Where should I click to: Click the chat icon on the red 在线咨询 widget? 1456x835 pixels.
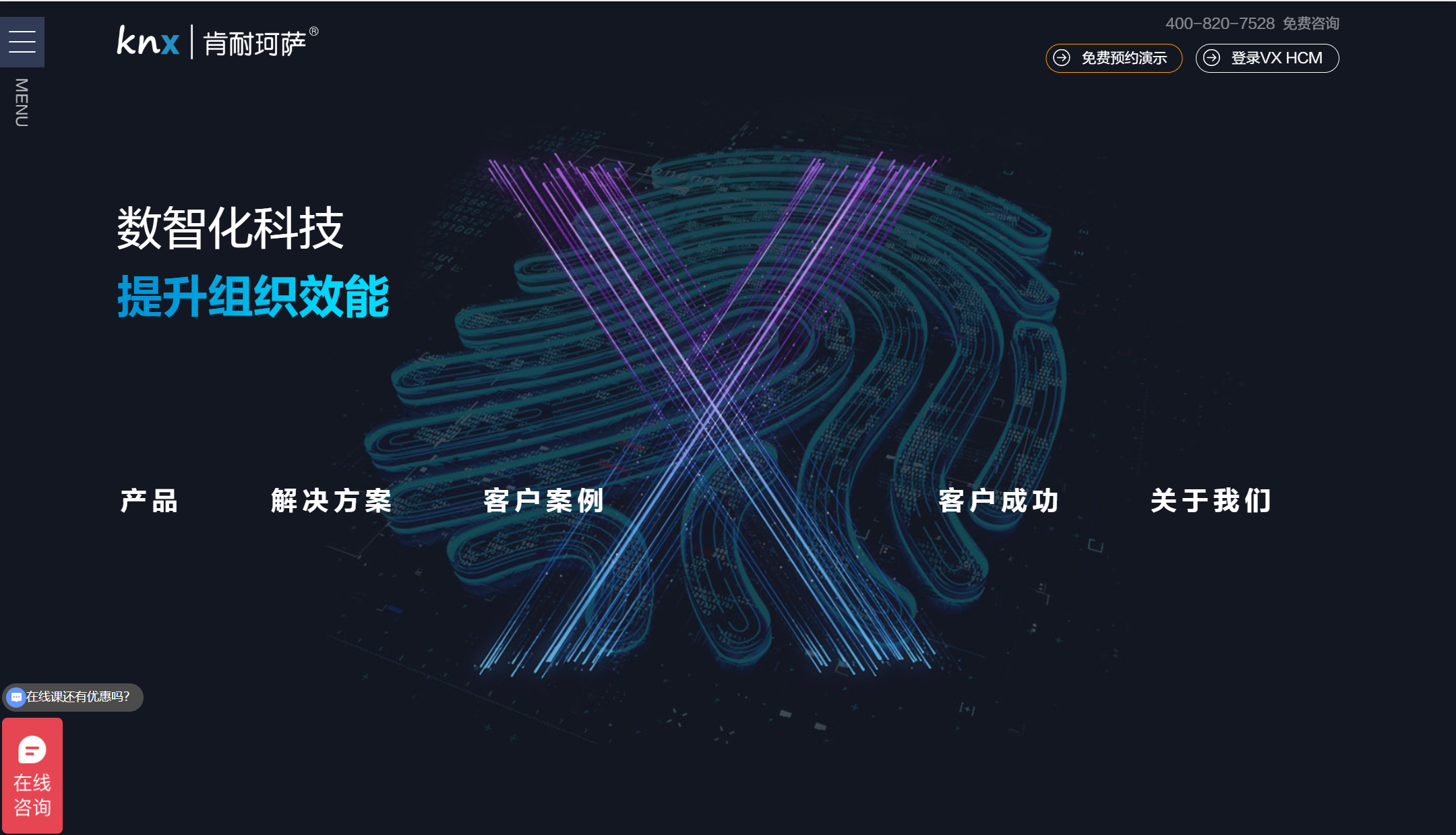click(x=32, y=750)
